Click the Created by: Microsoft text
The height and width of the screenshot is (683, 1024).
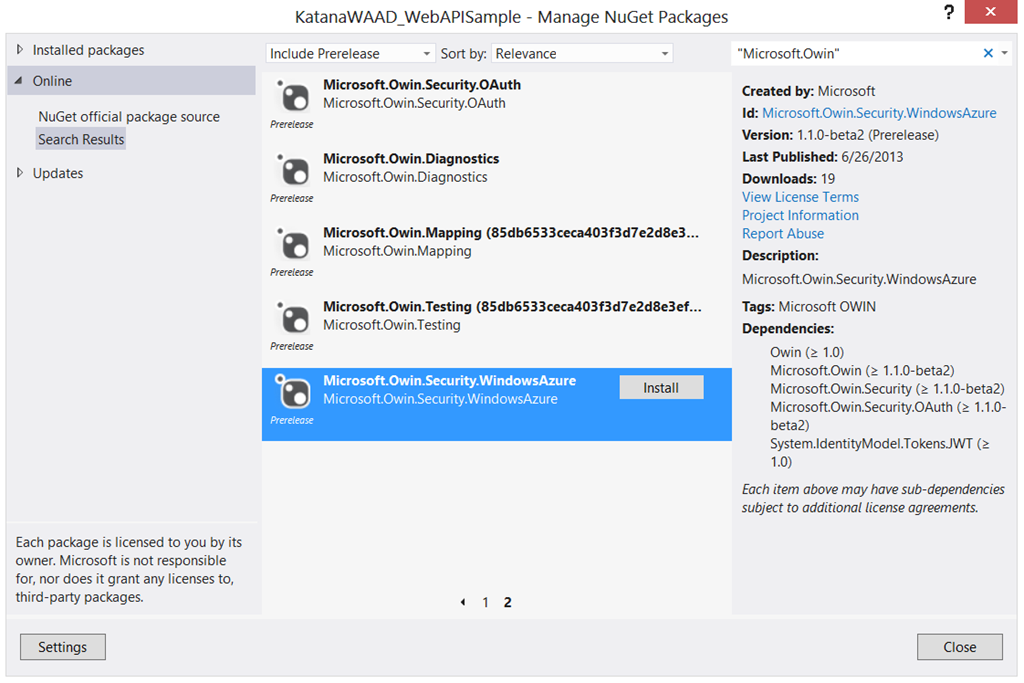pos(808,91)
